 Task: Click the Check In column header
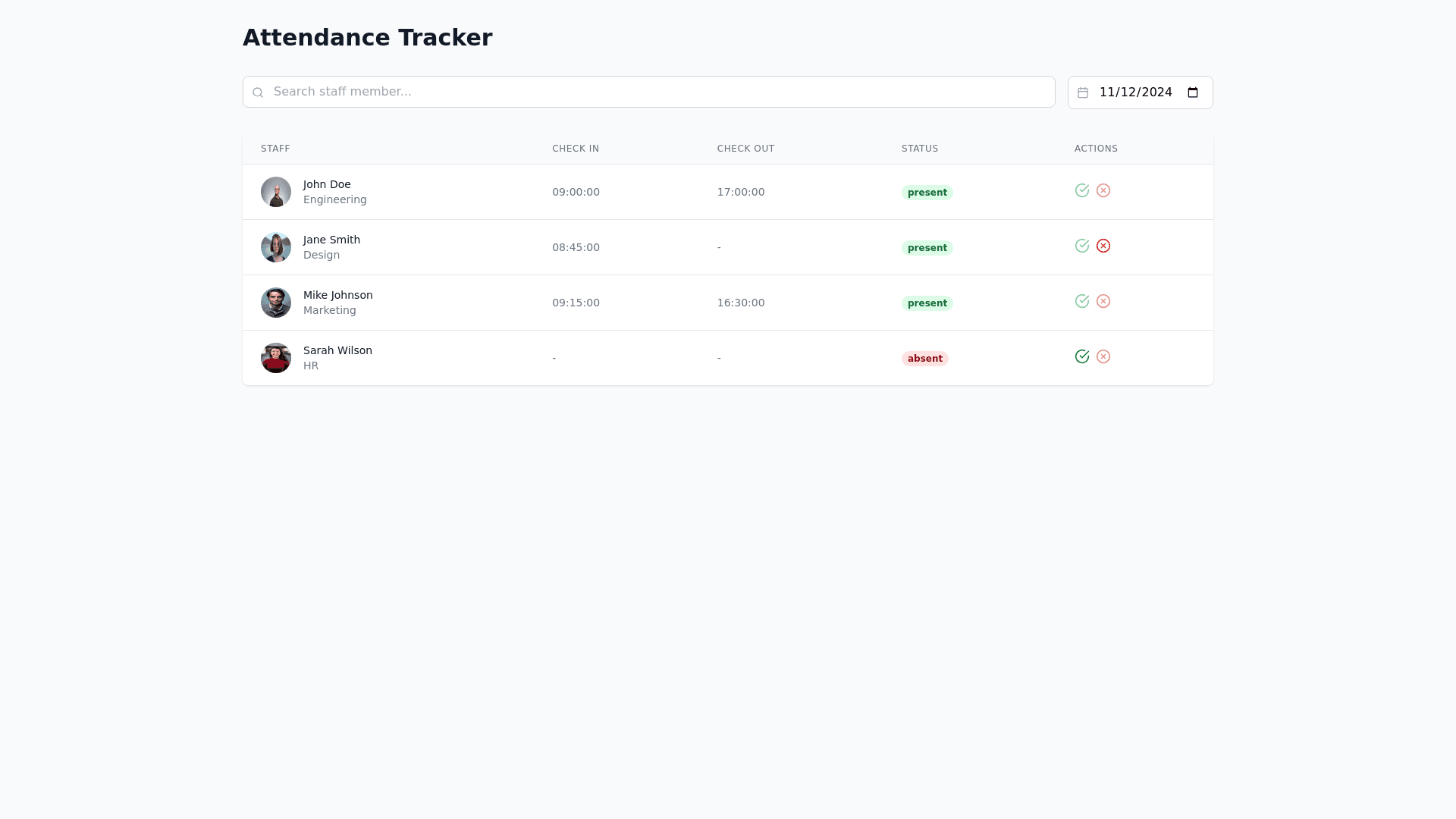point(576,149)
